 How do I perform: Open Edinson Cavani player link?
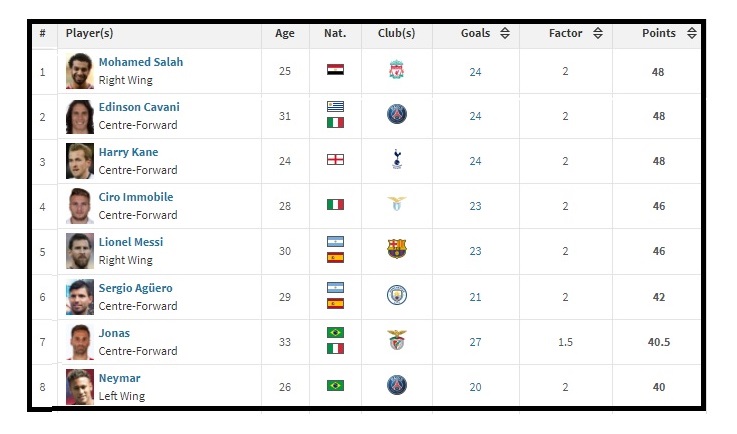(139, 107)
